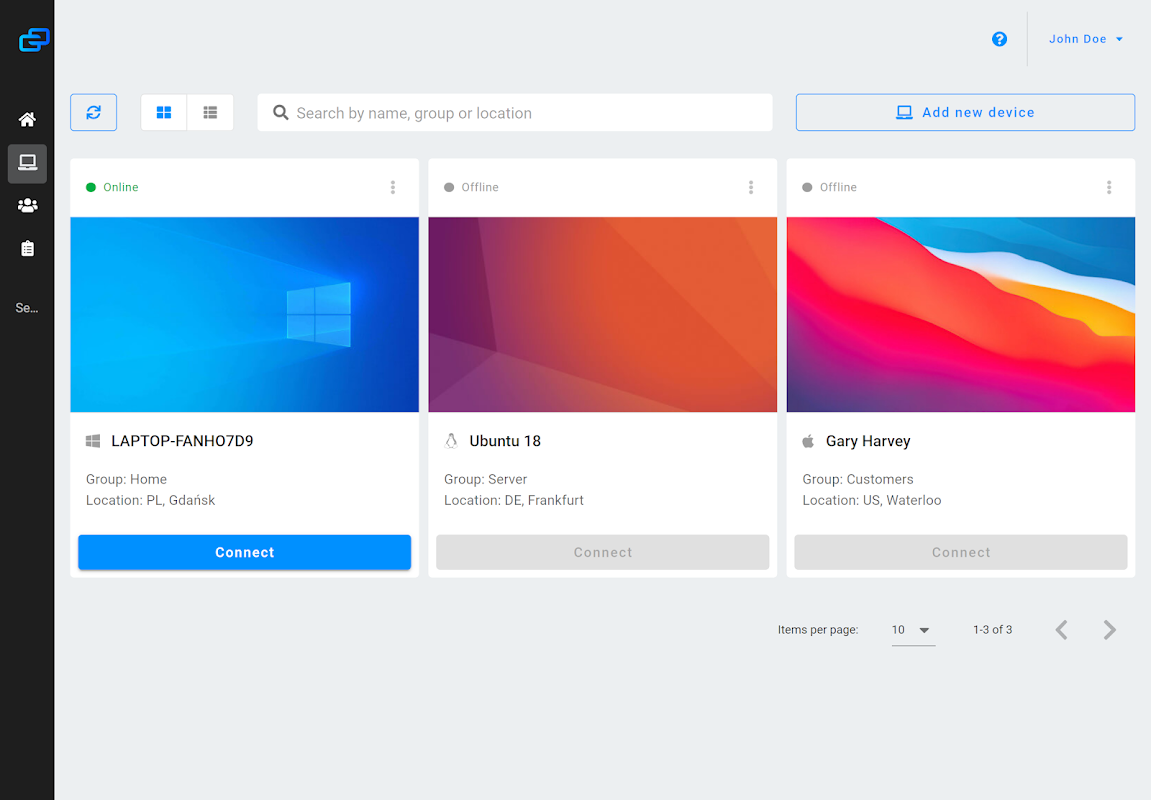Click the green Online status dot
Screen dimensions: 1151x800
(91, 187)
